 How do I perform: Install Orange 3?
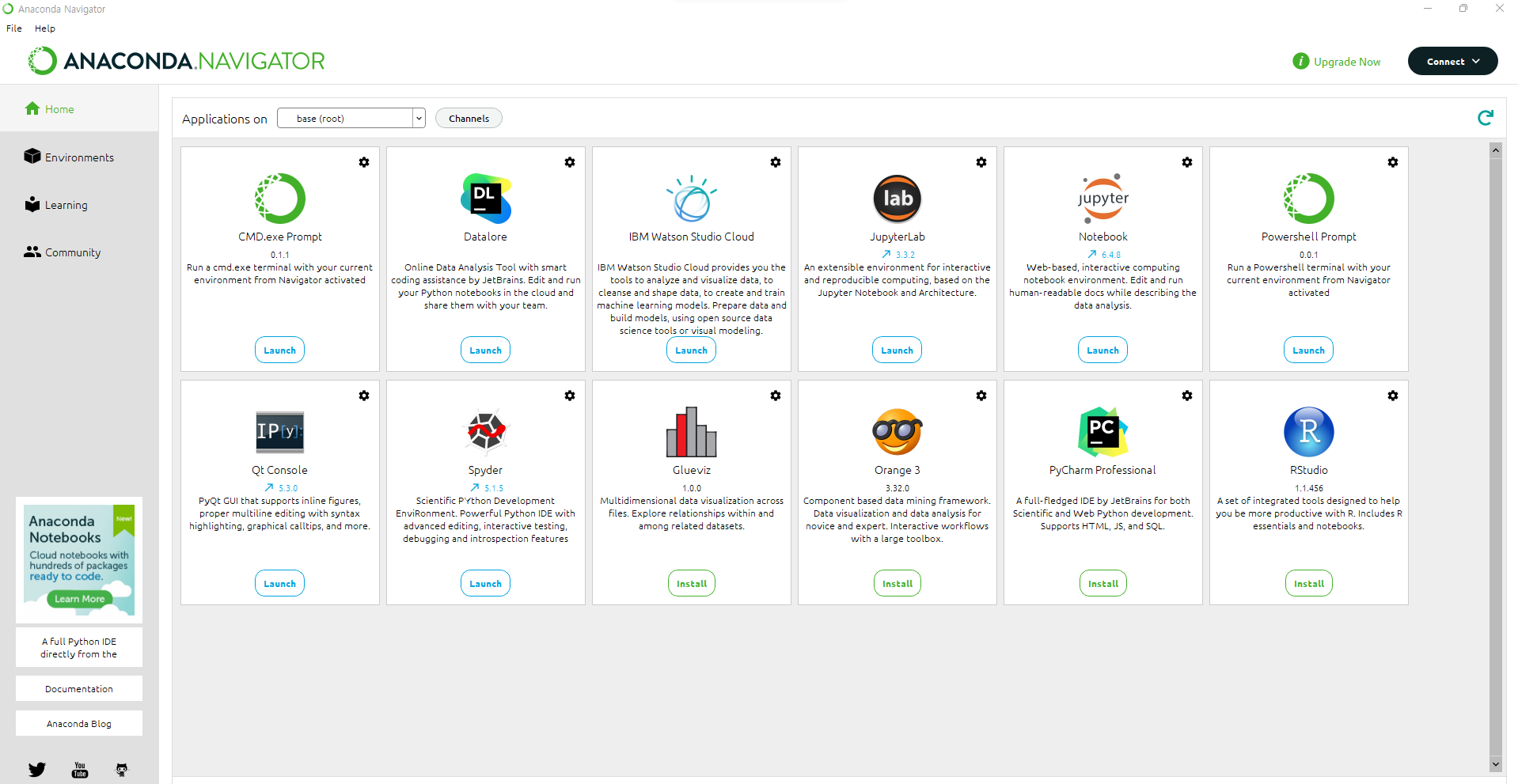(898, 583)
